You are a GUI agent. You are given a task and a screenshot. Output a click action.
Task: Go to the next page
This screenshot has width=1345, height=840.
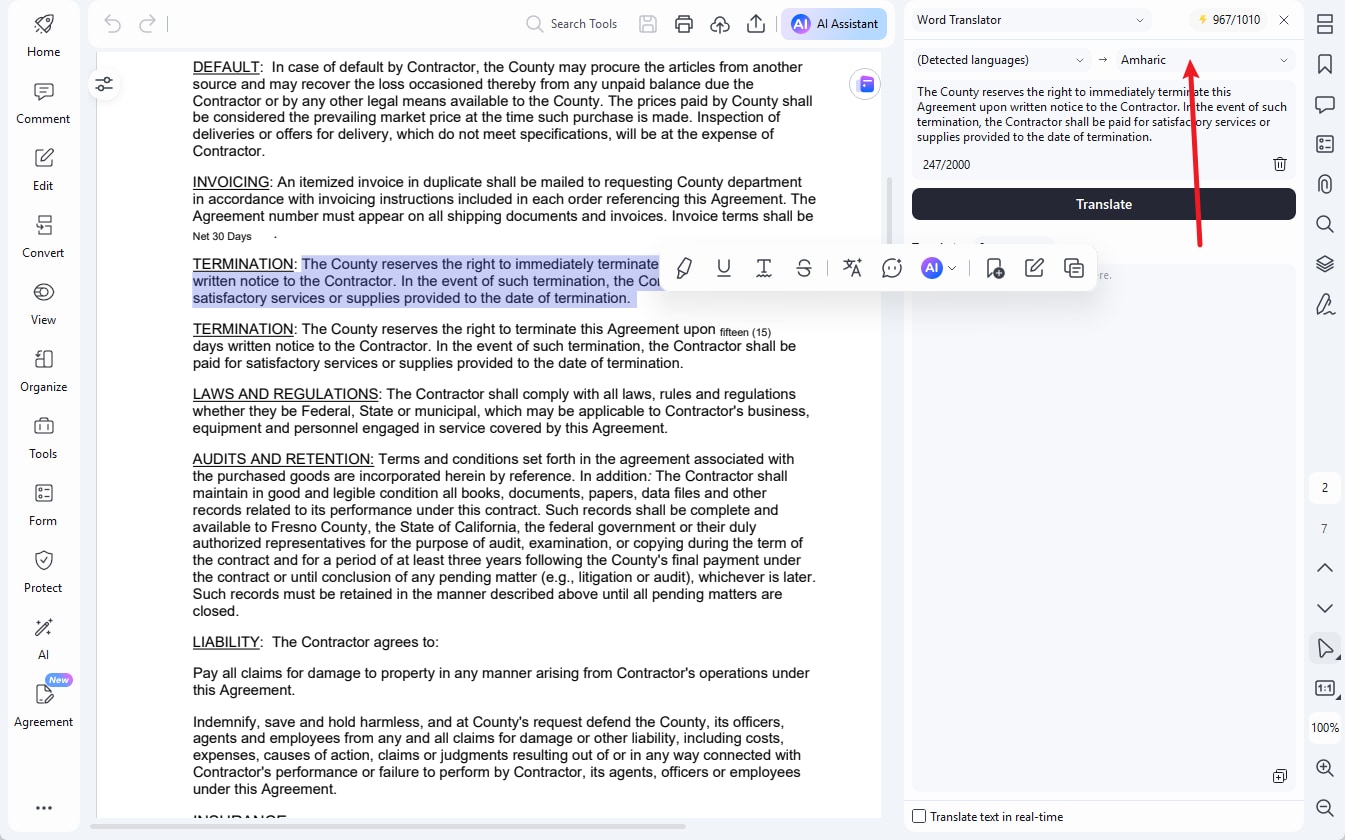pyautogui.click(x=1325, y=608)
